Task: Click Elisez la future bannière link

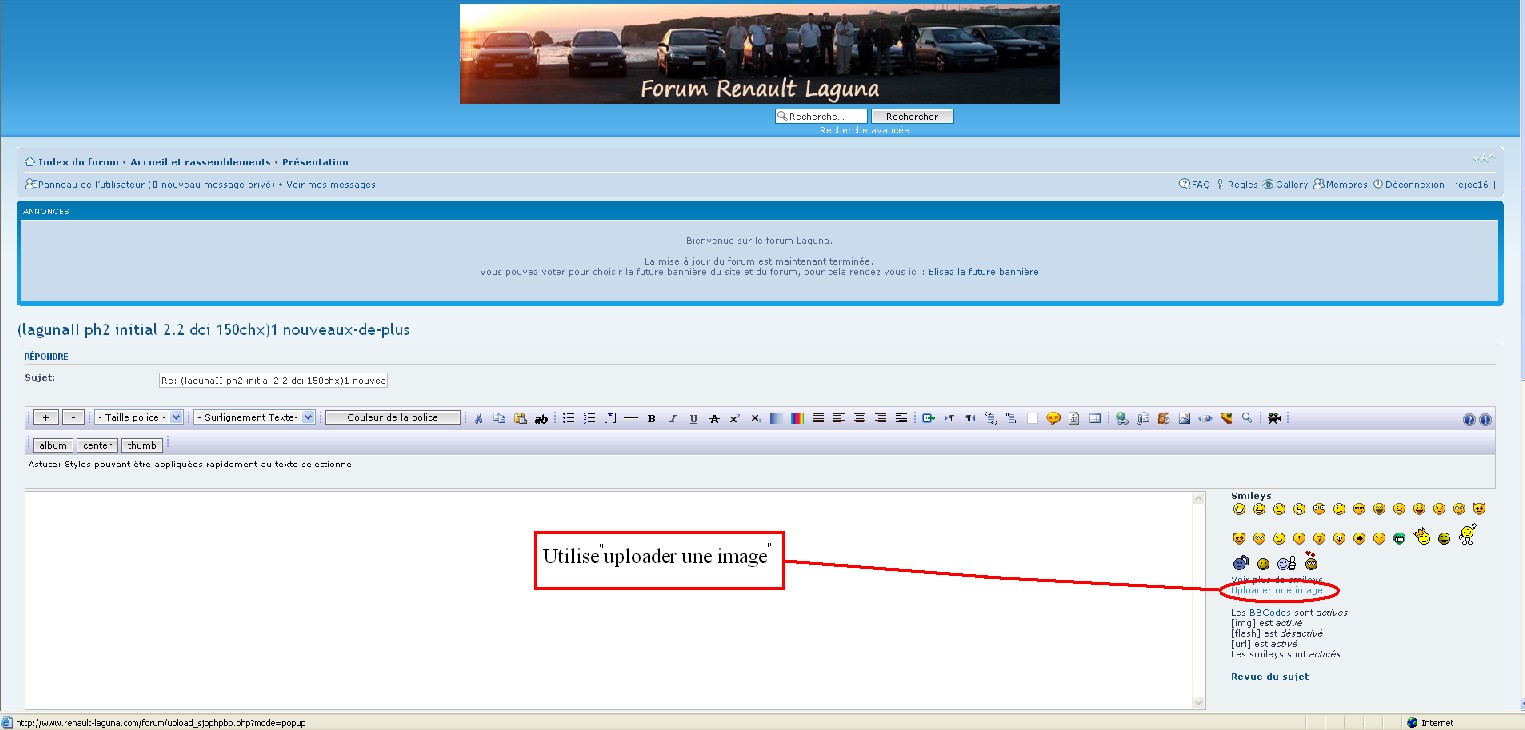Action: (x=983, y=272)
